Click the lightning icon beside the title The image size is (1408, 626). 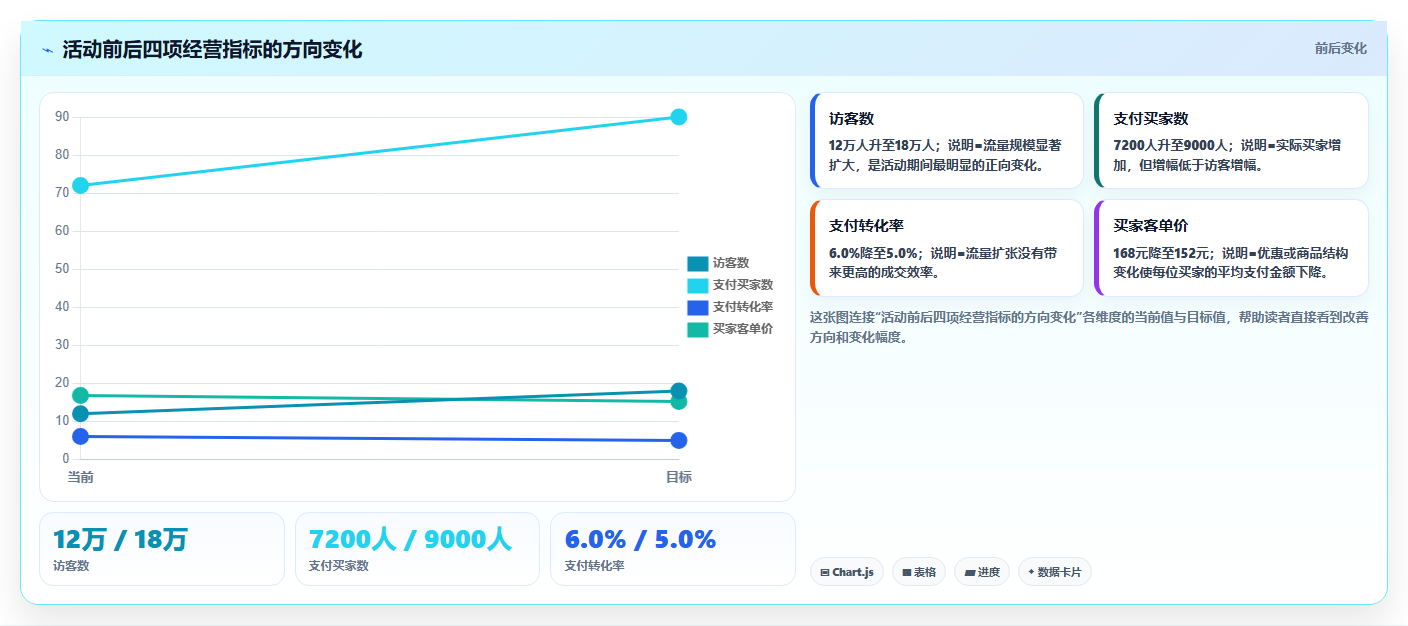click(x=47, y=50)
